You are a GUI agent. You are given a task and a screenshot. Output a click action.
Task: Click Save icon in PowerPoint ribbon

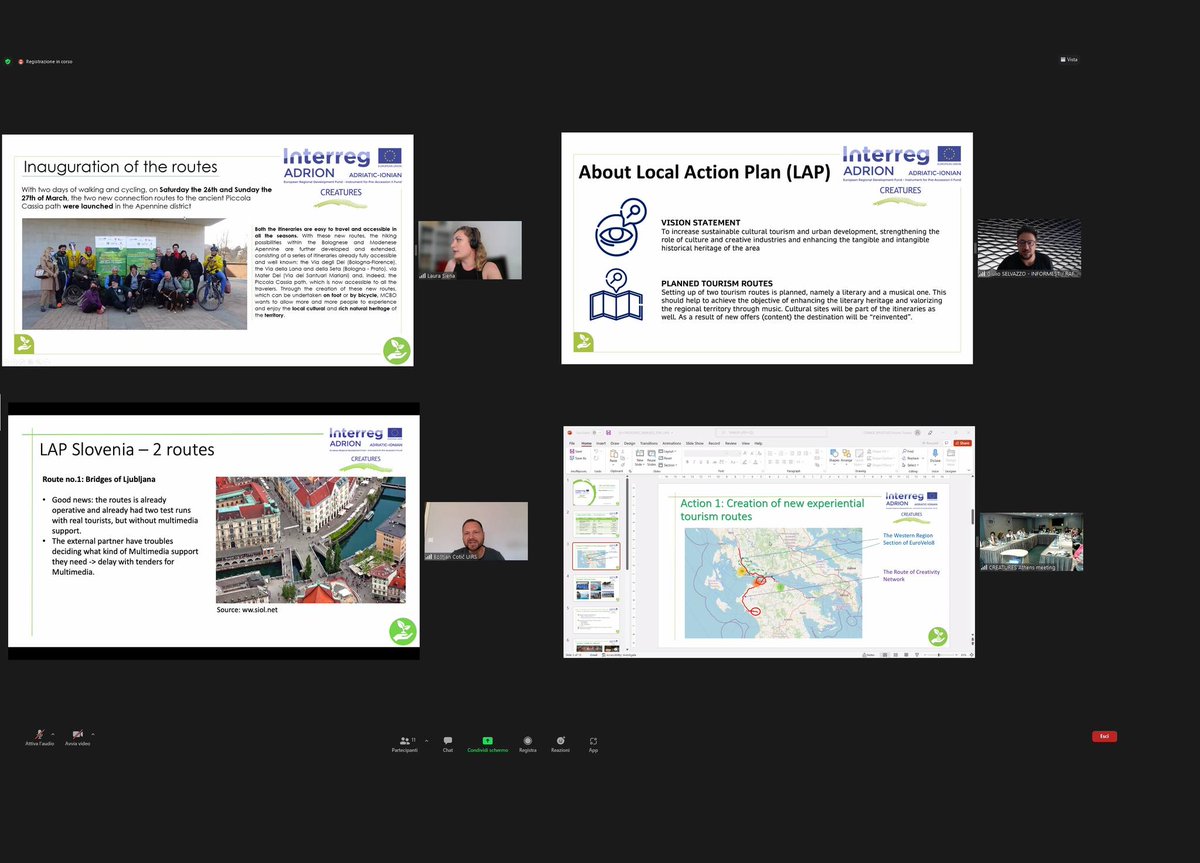574,451
